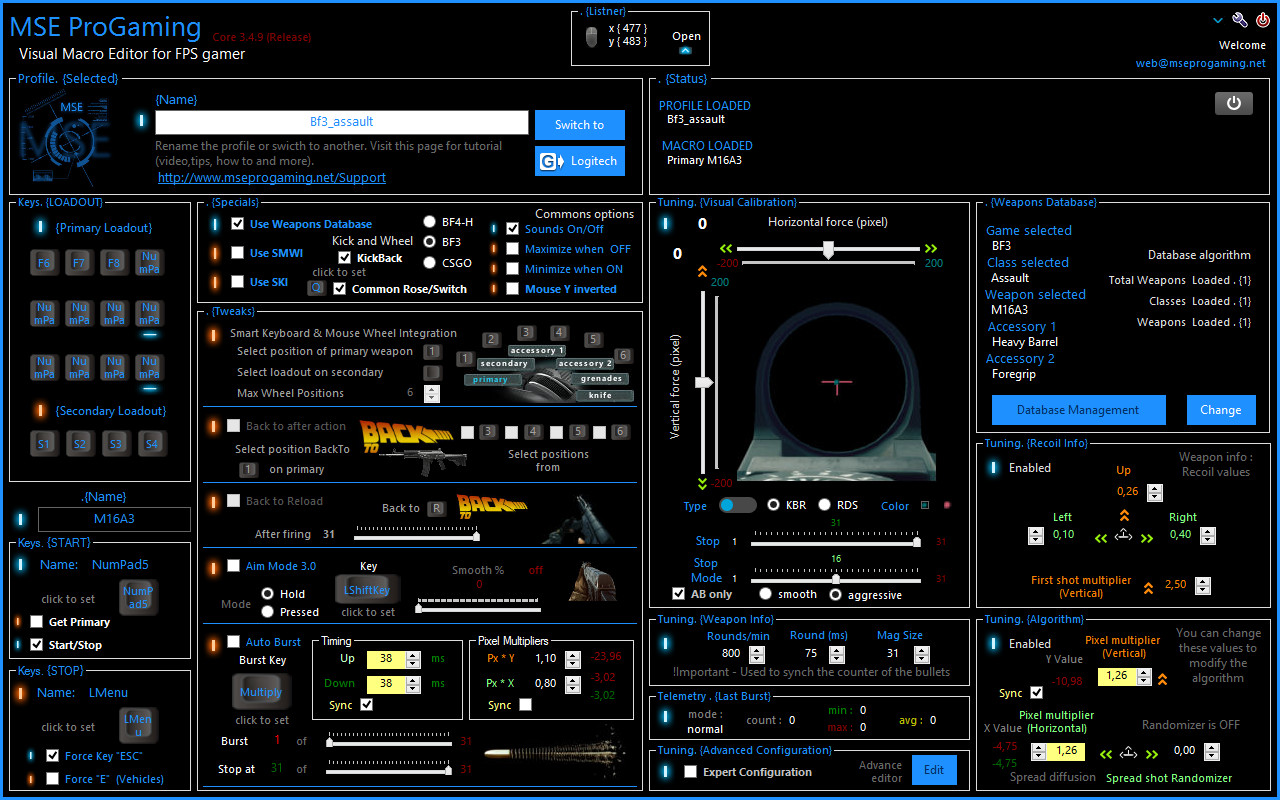Click the Logitech G button

[x=580, y=161]
